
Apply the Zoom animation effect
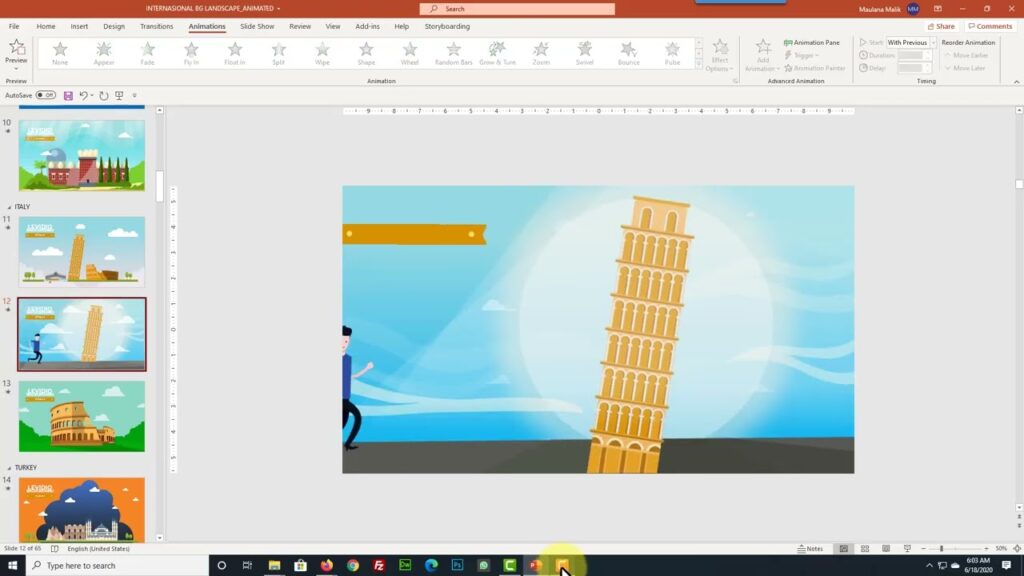pyautogui.click(x=541, y=54)
